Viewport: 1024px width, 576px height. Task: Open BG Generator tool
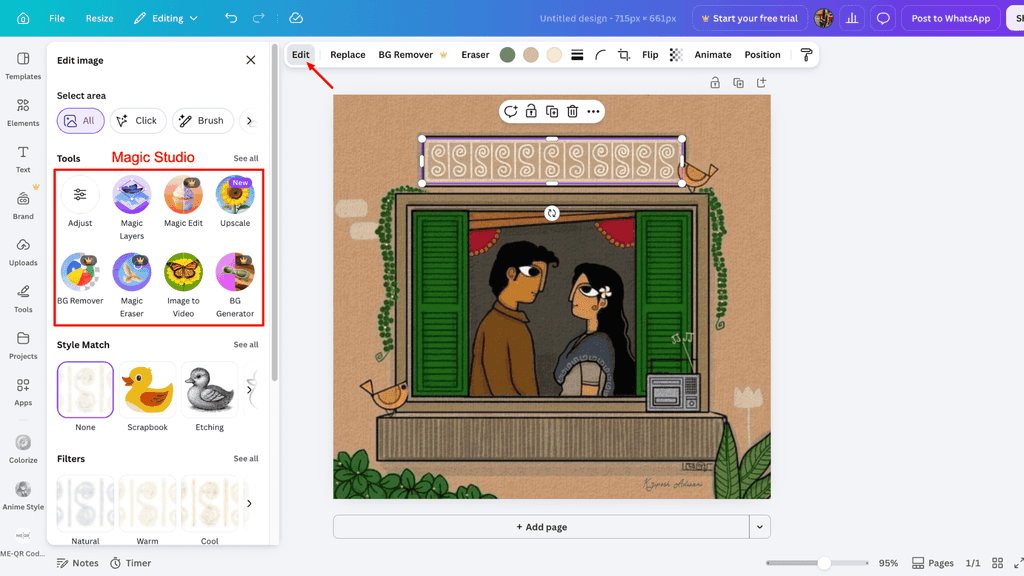235,285
